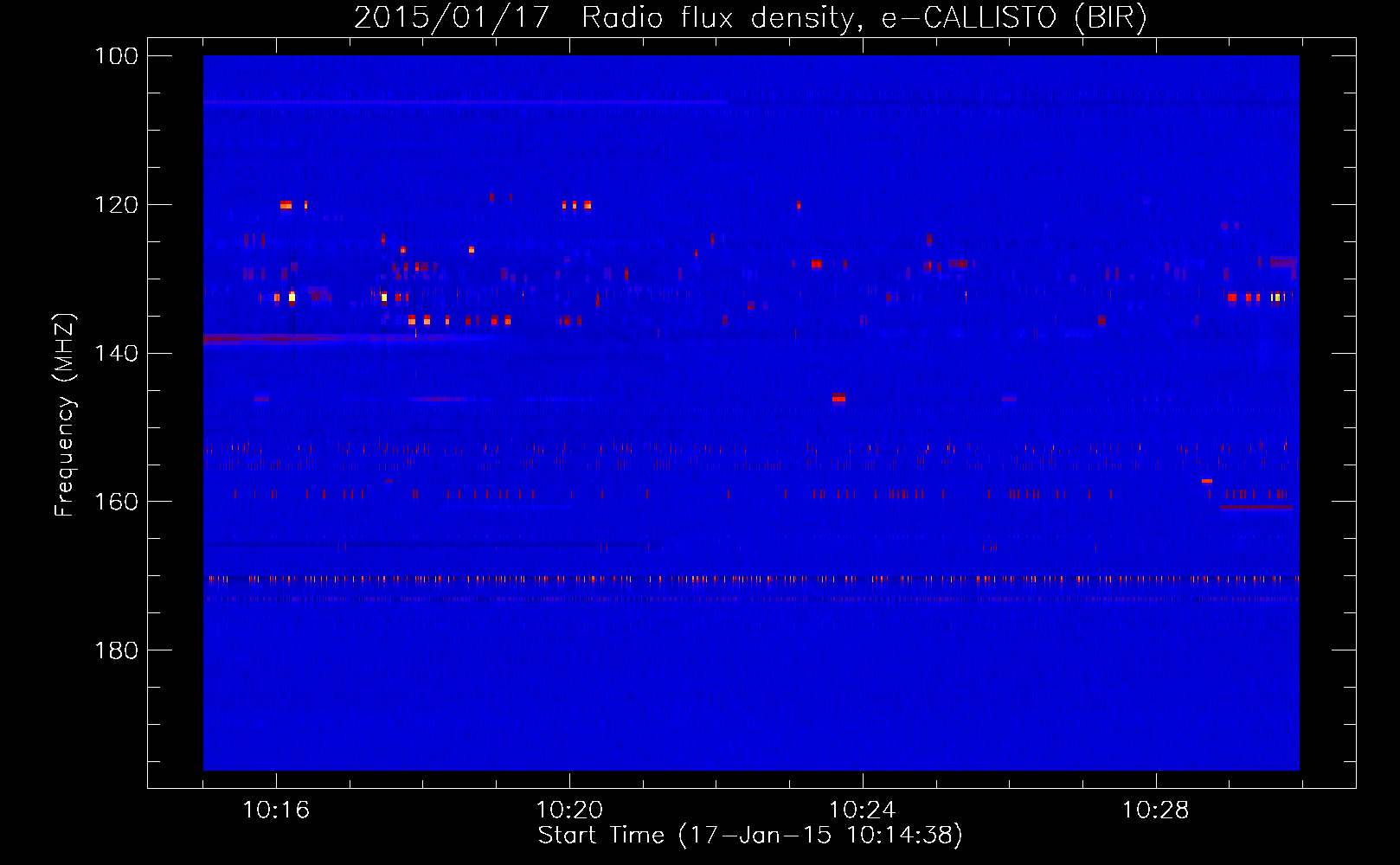Click the plot title "2015/01/17 Radio flux density, e-CALLISTO (BIR)"
Screen dimensions: 1400x865
pos(750,17)
